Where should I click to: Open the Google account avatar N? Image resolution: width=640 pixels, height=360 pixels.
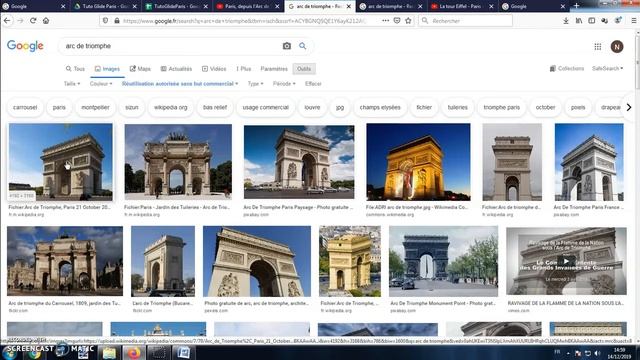point(617,47)
